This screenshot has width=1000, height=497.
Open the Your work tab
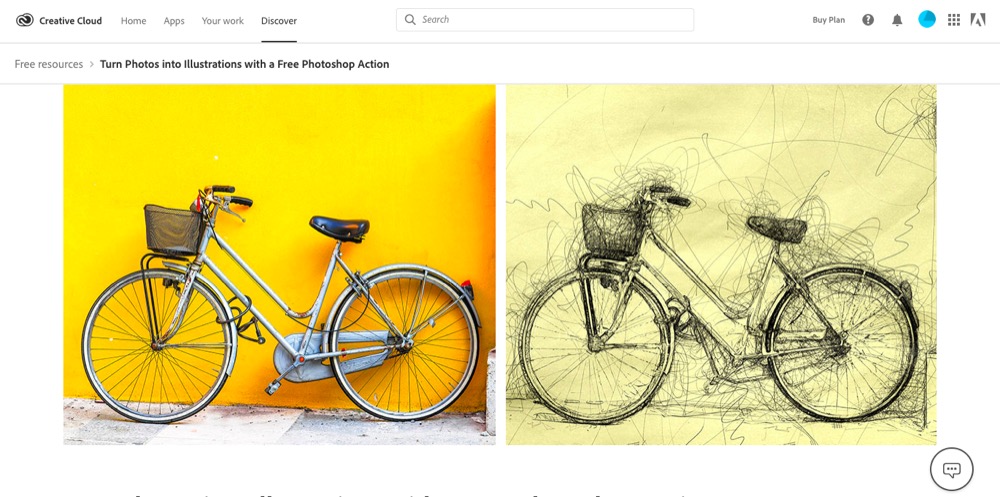[223, 20]
